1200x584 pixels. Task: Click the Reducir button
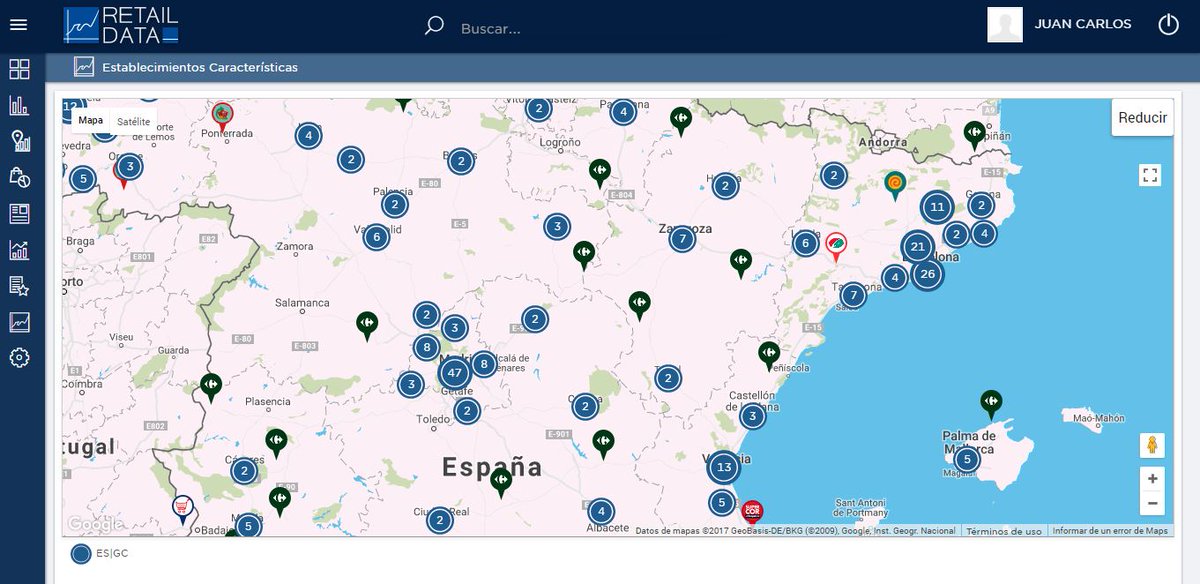[1142, 117]
